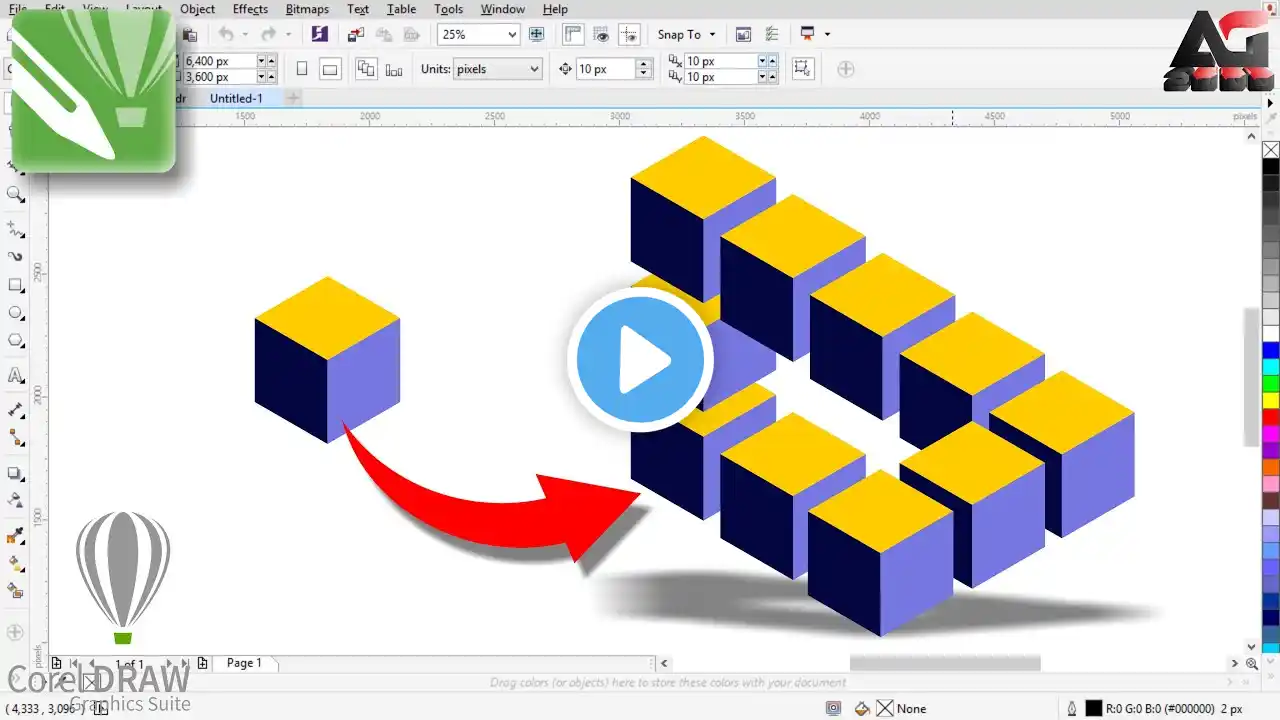Click the Application Launcher icon
This screenshot has width=1280, height=720.
point(808,34)
